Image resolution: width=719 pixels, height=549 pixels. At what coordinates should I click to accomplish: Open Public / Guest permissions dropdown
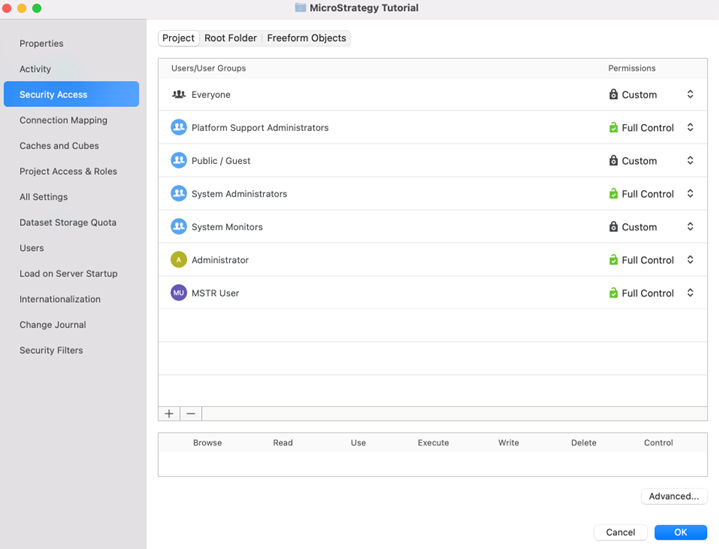690,161
